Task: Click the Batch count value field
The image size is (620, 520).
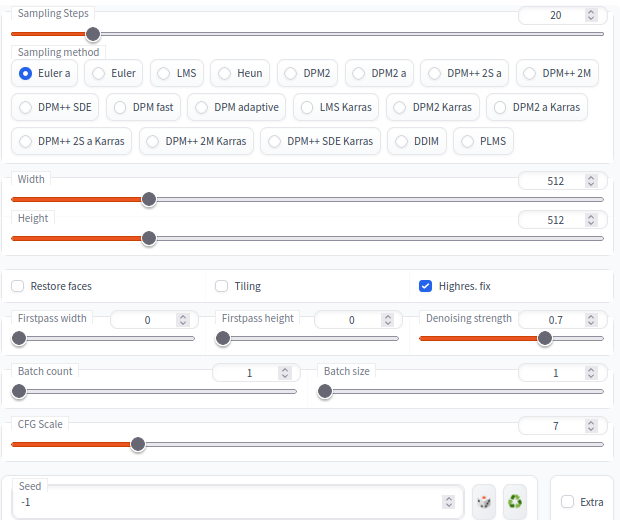Action: tap(256, 373)
